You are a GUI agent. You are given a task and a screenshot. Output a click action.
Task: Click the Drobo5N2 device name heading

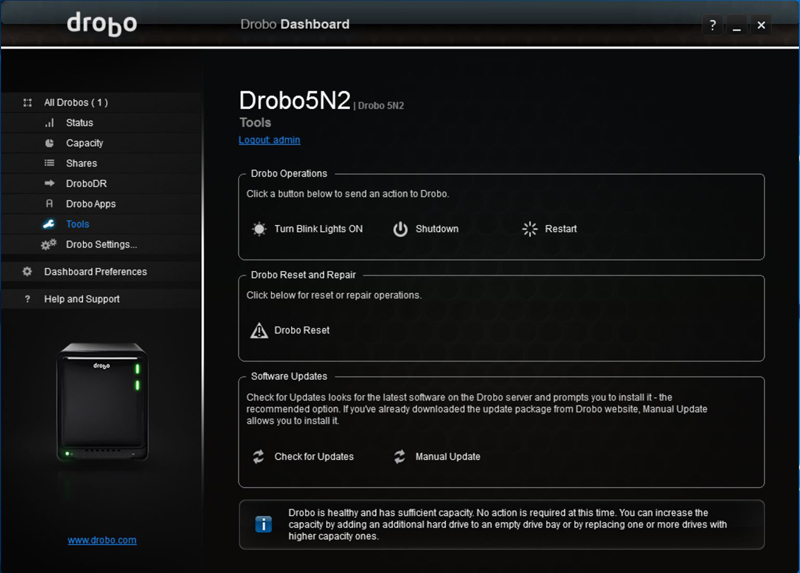(295, 101)
